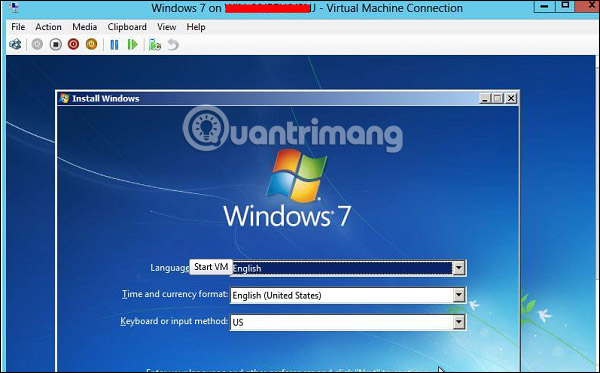This screenshot has height=373, width=600.
Task: Click the Start VM tooltip
Action: 211,267
